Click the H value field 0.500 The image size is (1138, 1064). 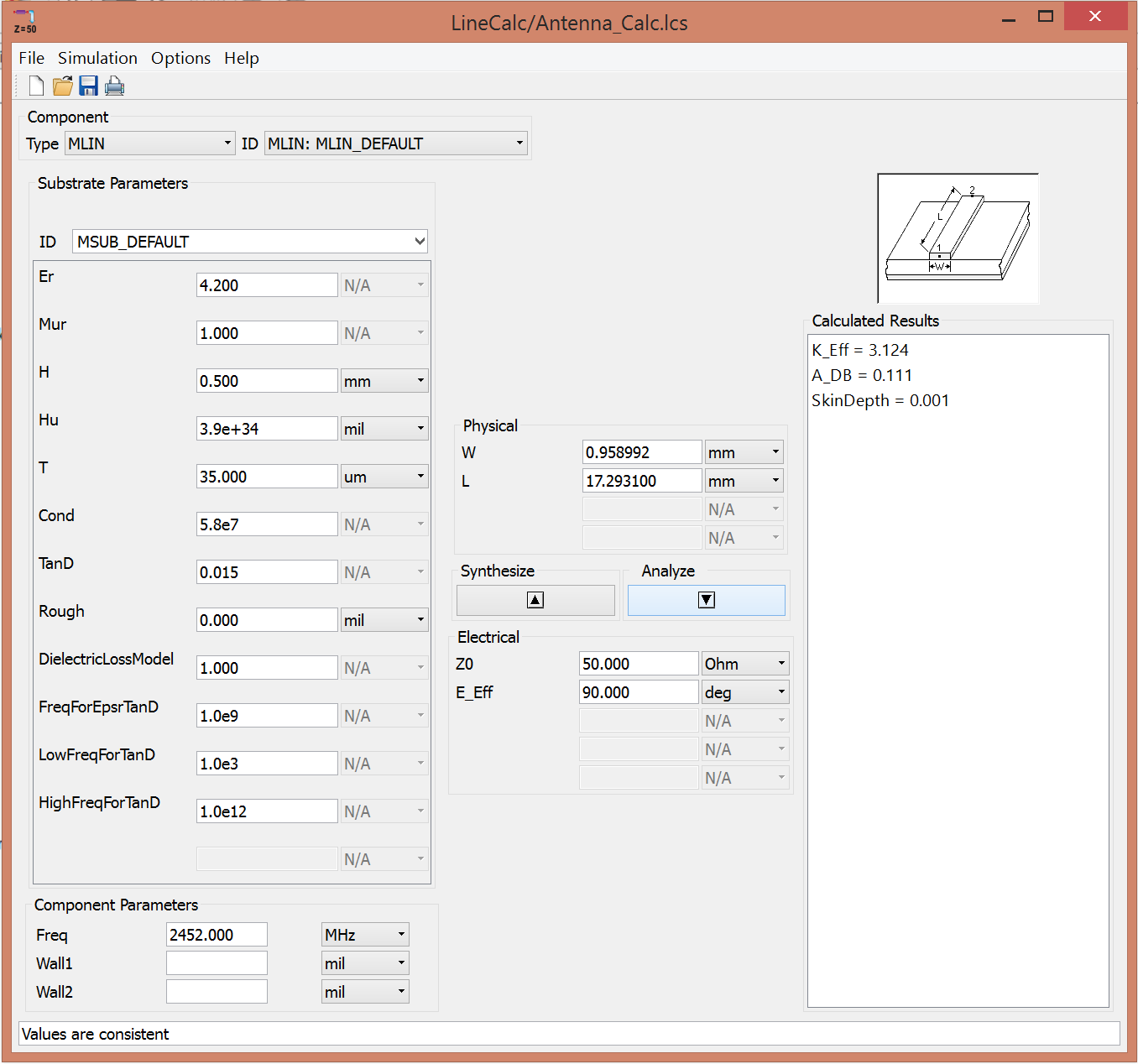click(x=267, y=381)
